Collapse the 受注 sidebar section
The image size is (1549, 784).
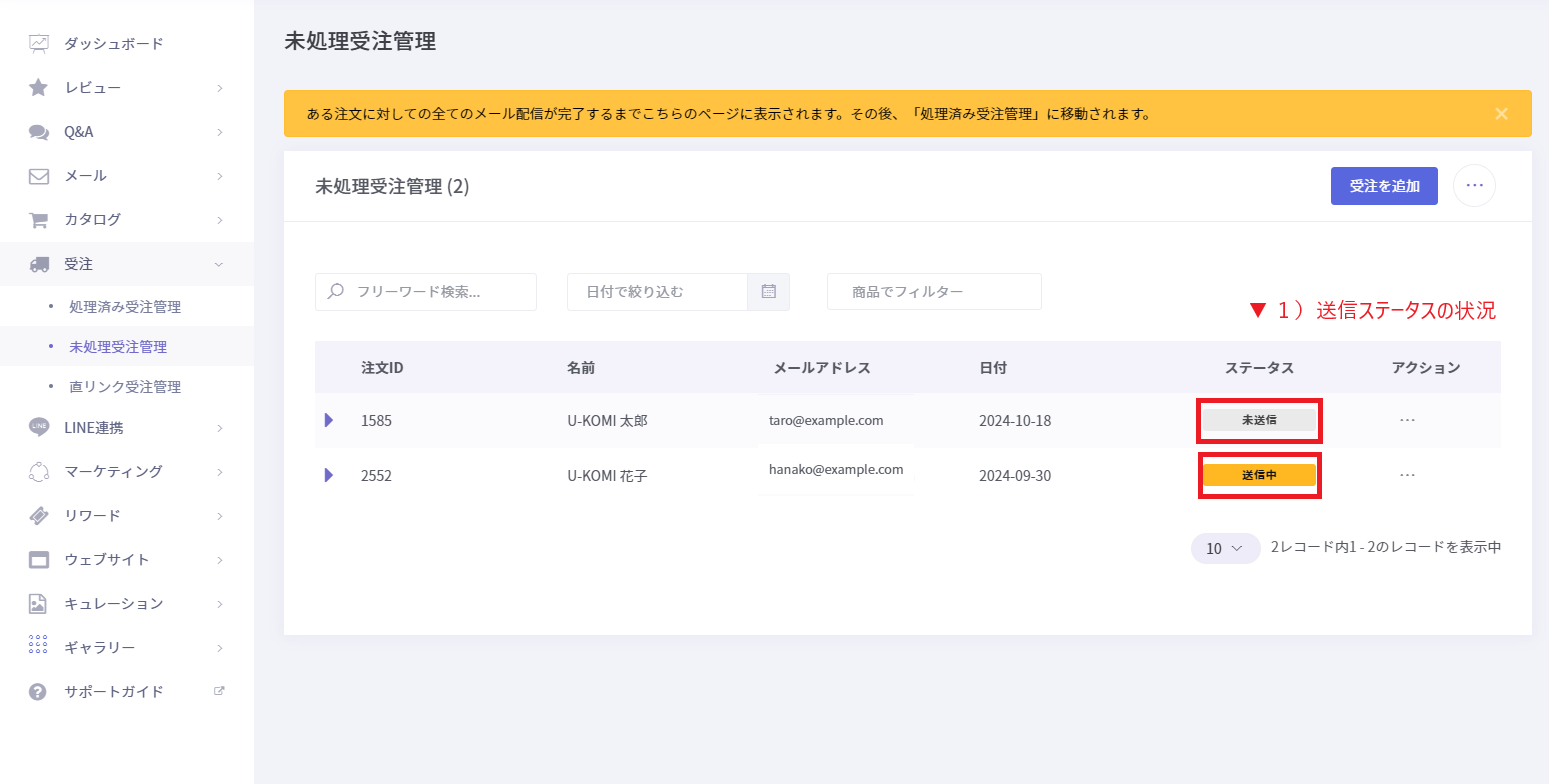(219, 264)
